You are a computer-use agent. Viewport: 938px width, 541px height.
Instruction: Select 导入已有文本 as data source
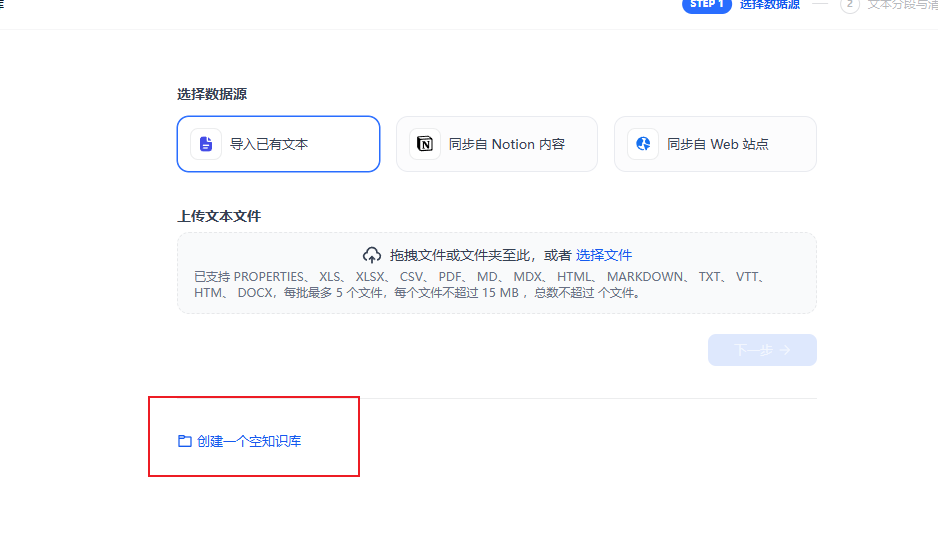click(x=278, y=144)
